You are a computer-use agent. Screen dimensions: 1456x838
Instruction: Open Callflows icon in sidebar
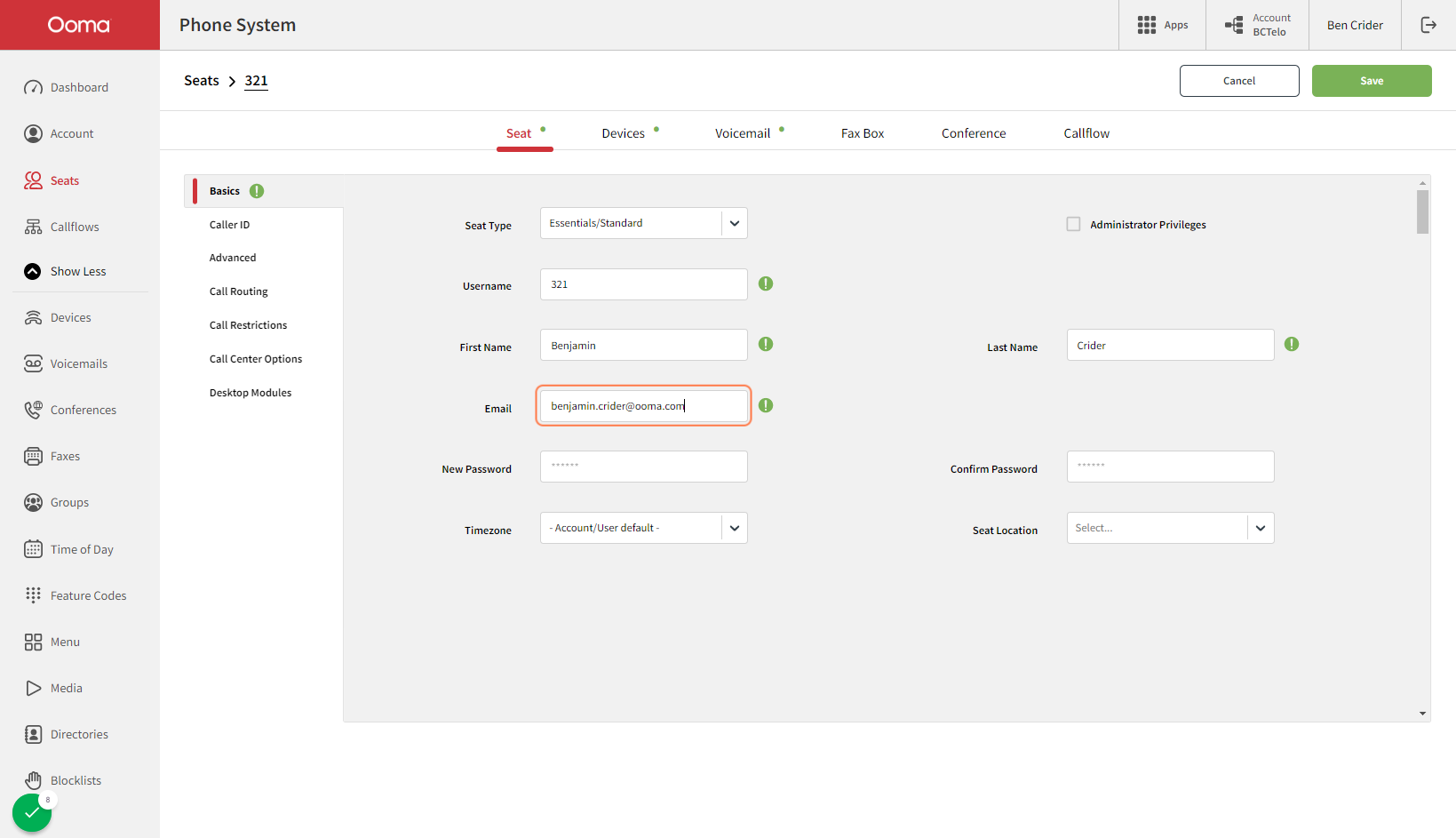(x=33, y=227)
